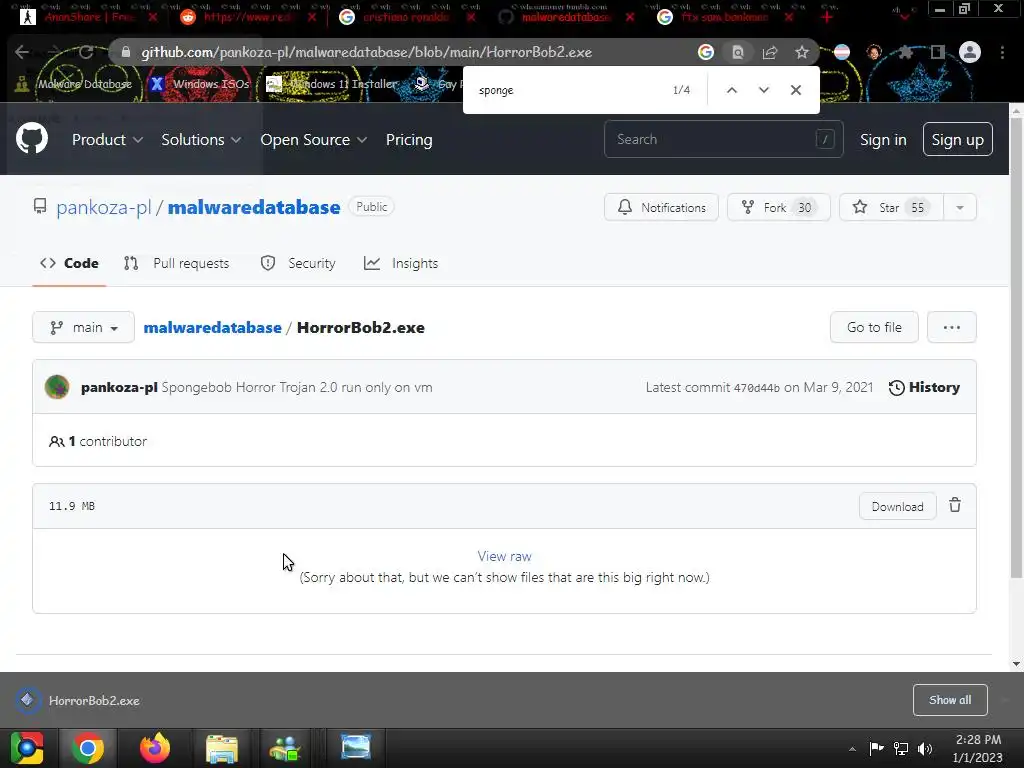Expand the Star list dropdown arrow

(959, 208)
